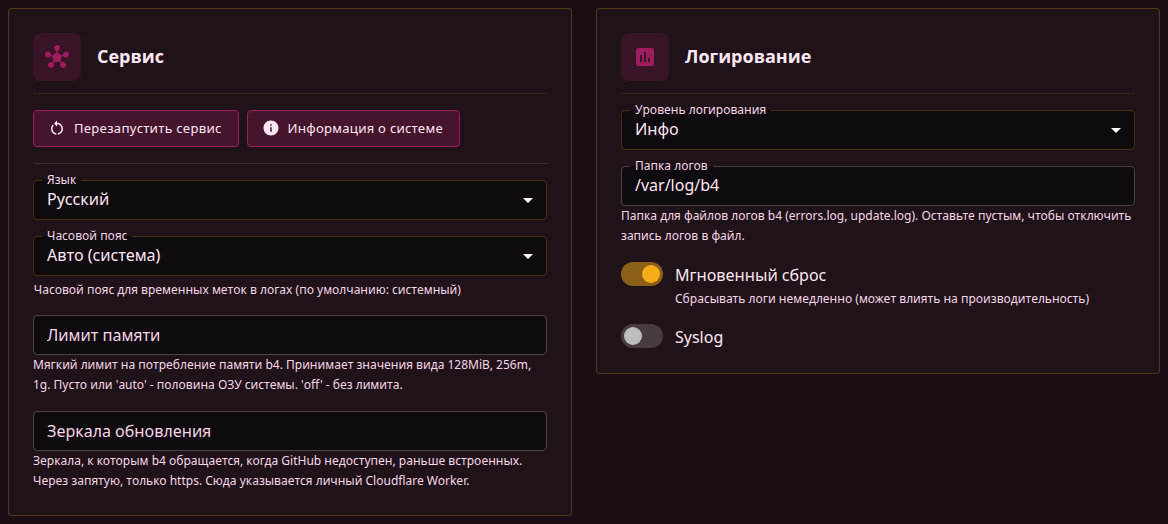Open Информация о системе

point(353,128)
